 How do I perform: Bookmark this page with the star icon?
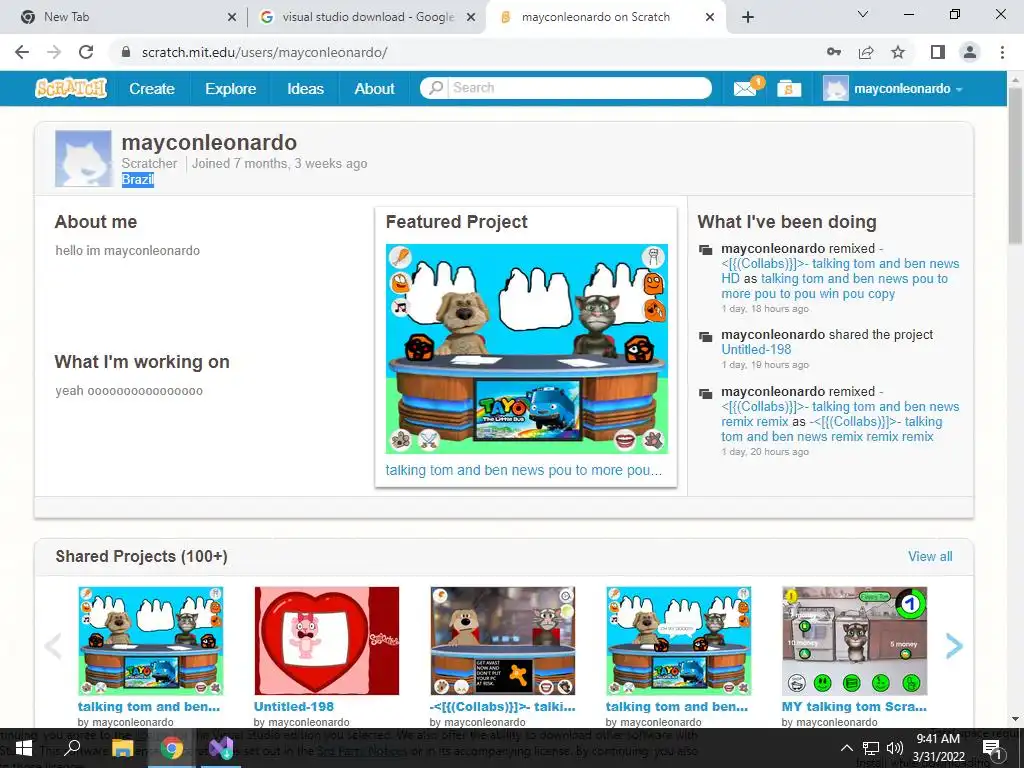click(898, 52)
